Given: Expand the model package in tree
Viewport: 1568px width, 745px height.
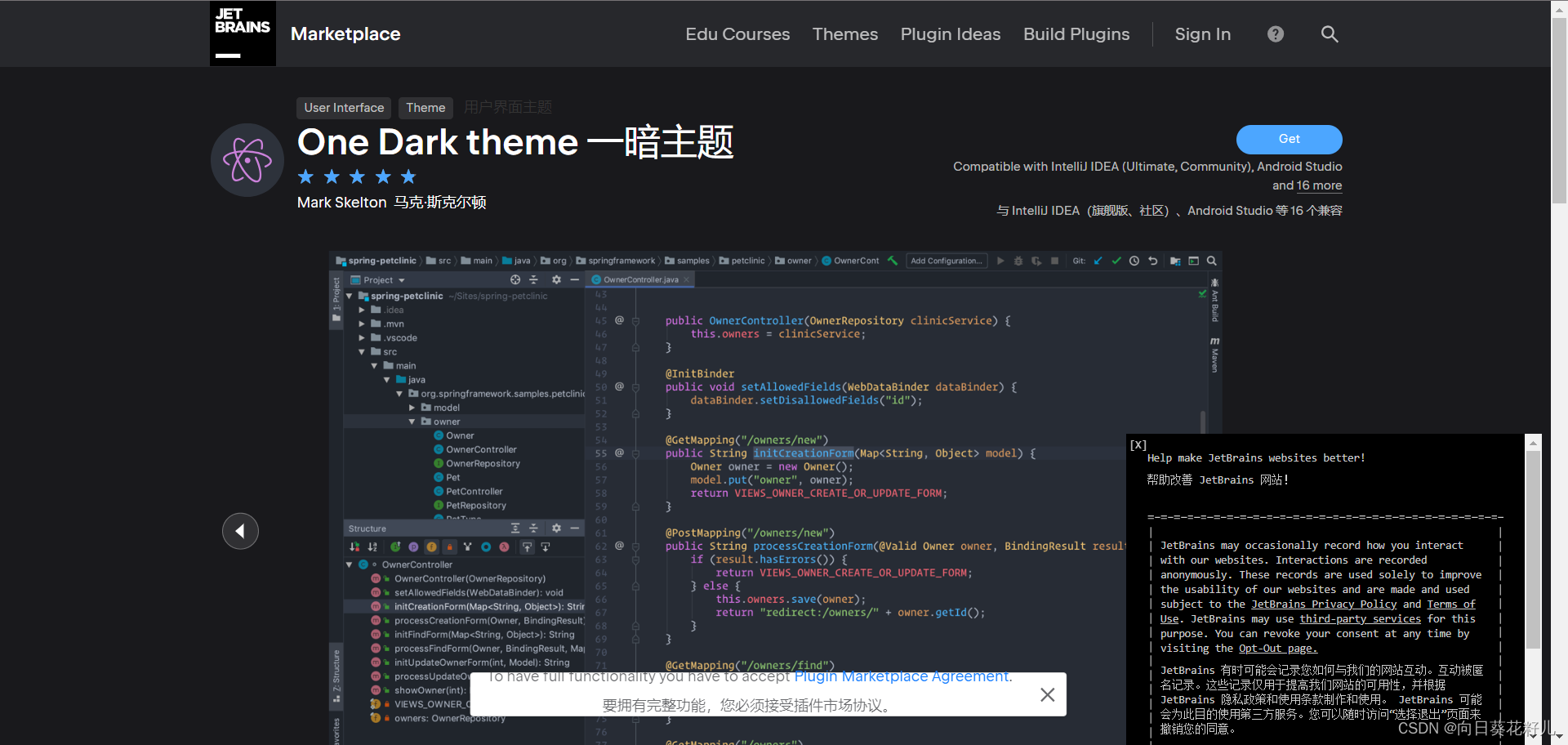Looking at the screenshot, I should [412, 408].
